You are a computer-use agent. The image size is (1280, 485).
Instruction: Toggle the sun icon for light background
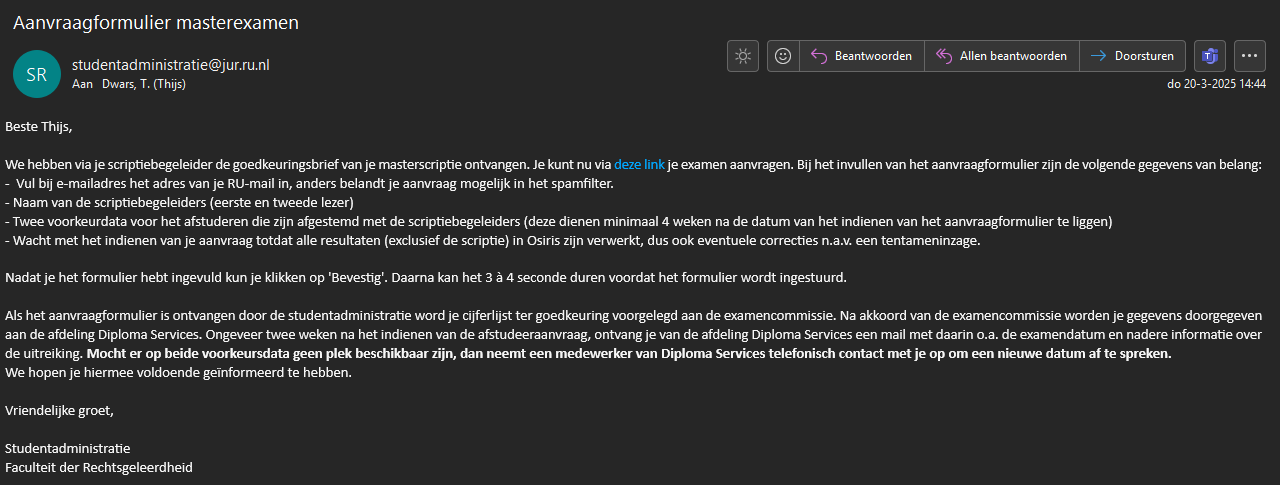743,56
